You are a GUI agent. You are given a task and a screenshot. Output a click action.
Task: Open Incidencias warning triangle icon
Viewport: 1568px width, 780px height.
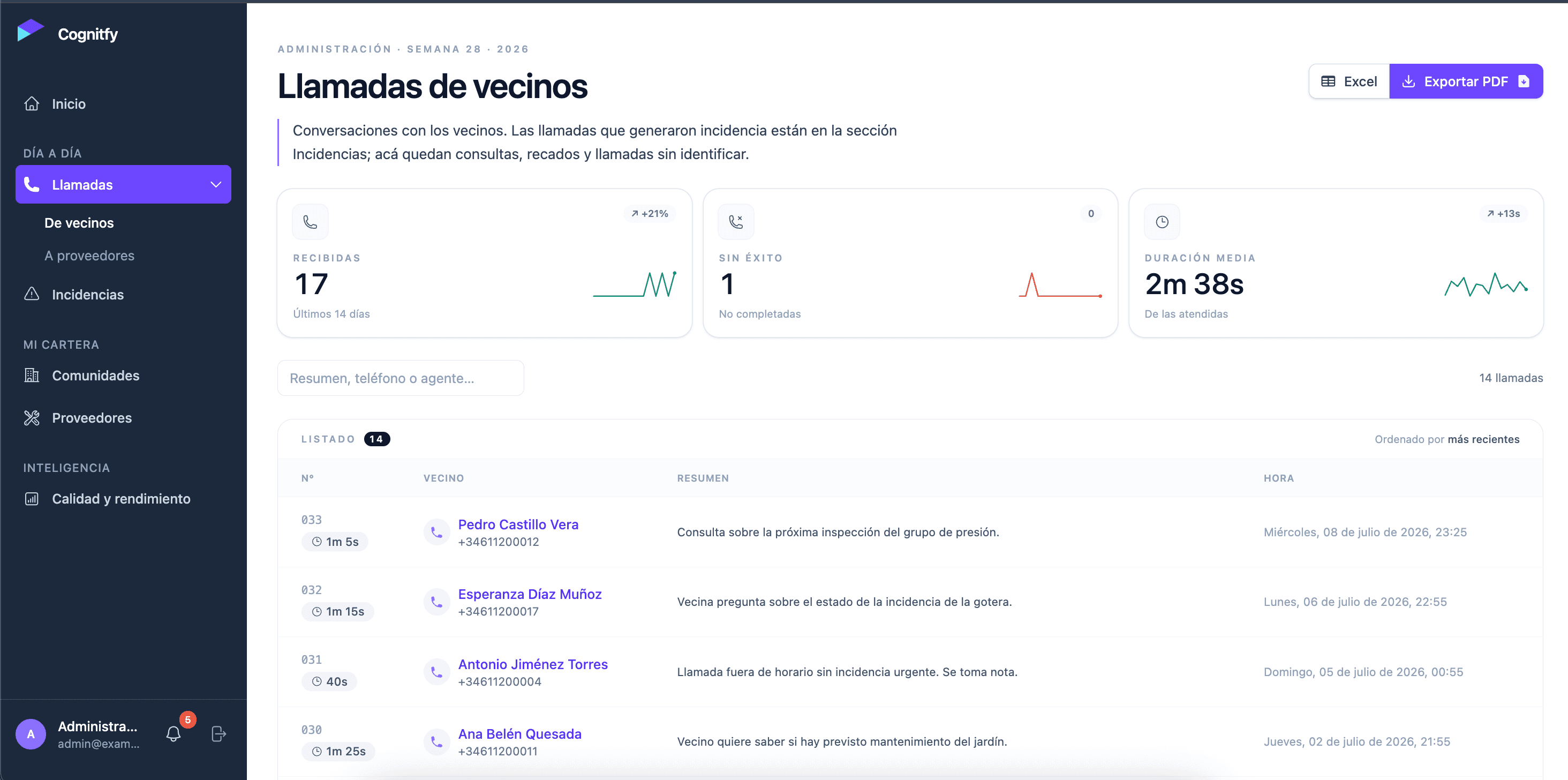(32, 294)
